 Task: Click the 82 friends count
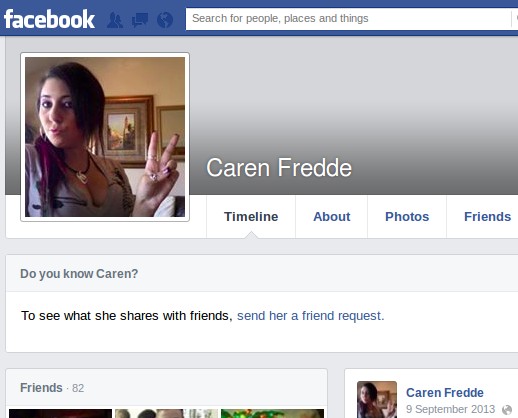pyautogui.click(x=78, y=388)
